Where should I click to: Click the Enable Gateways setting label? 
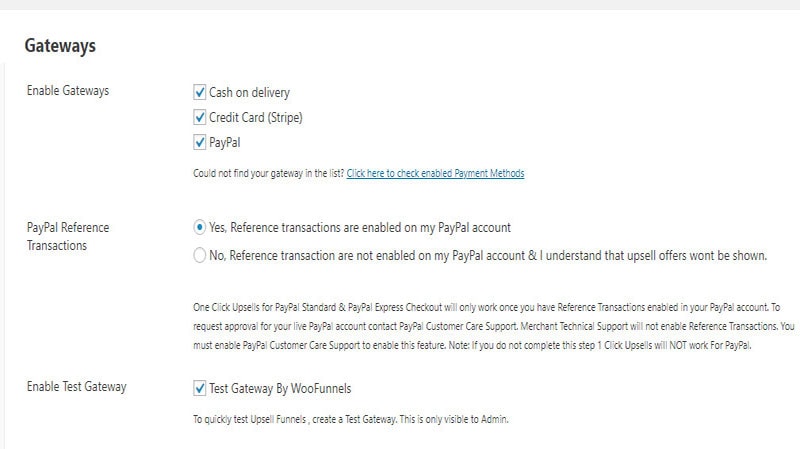[x=68, y=91]
